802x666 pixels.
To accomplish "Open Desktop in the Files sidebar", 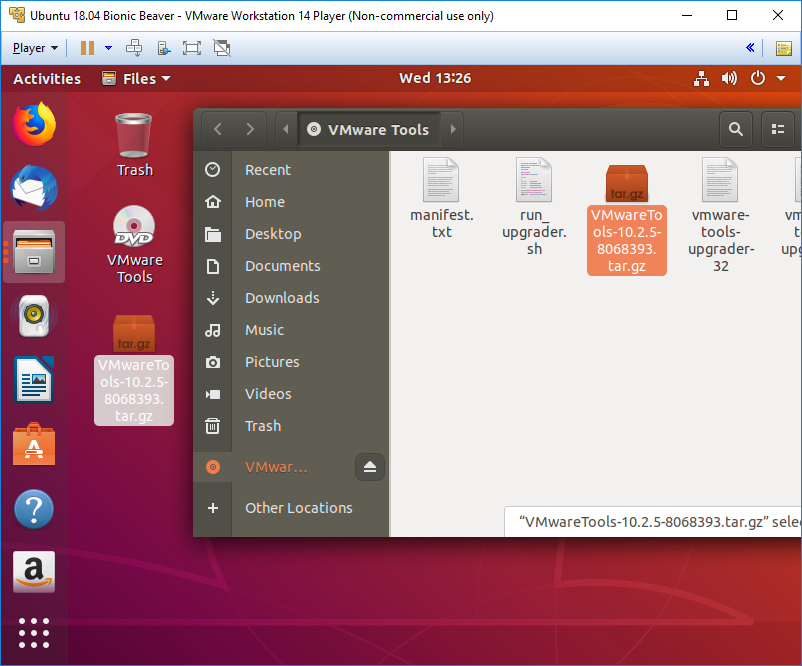I will [291, 234].
